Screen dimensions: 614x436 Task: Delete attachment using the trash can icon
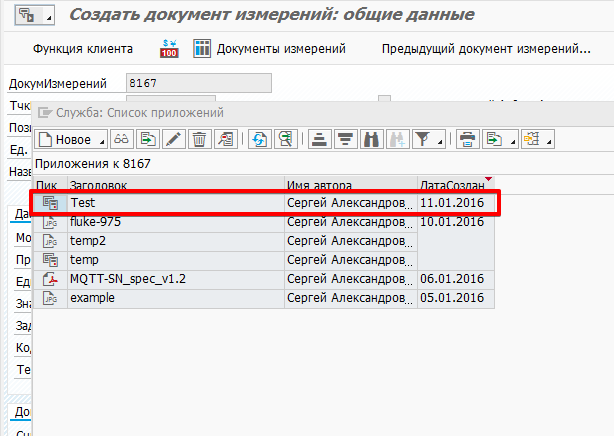[199, 140]
